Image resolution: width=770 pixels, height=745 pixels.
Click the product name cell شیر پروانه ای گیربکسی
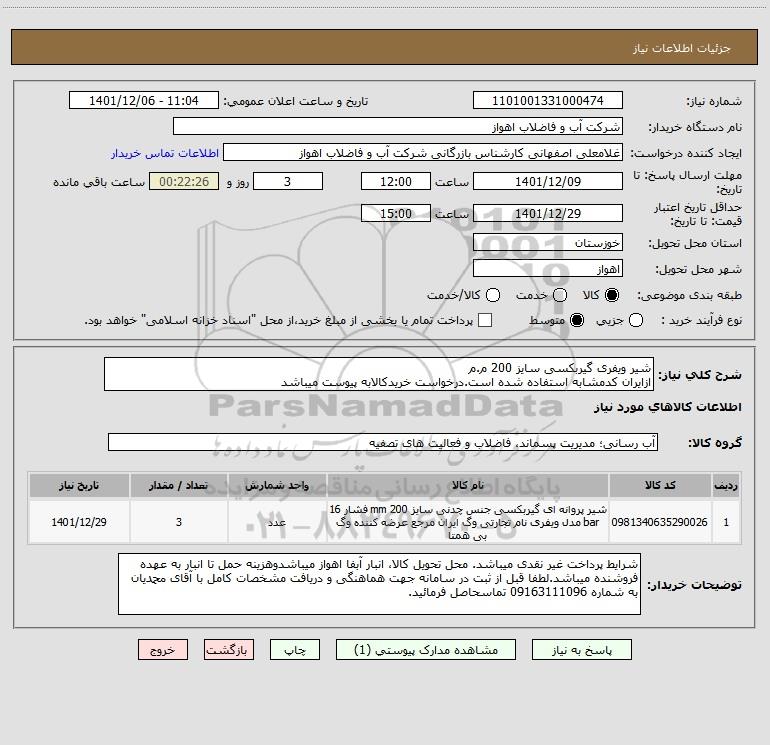[468, 522]
